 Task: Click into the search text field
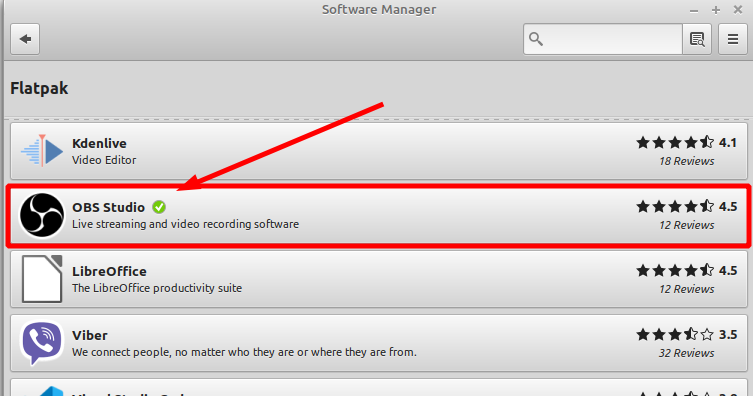613,39
